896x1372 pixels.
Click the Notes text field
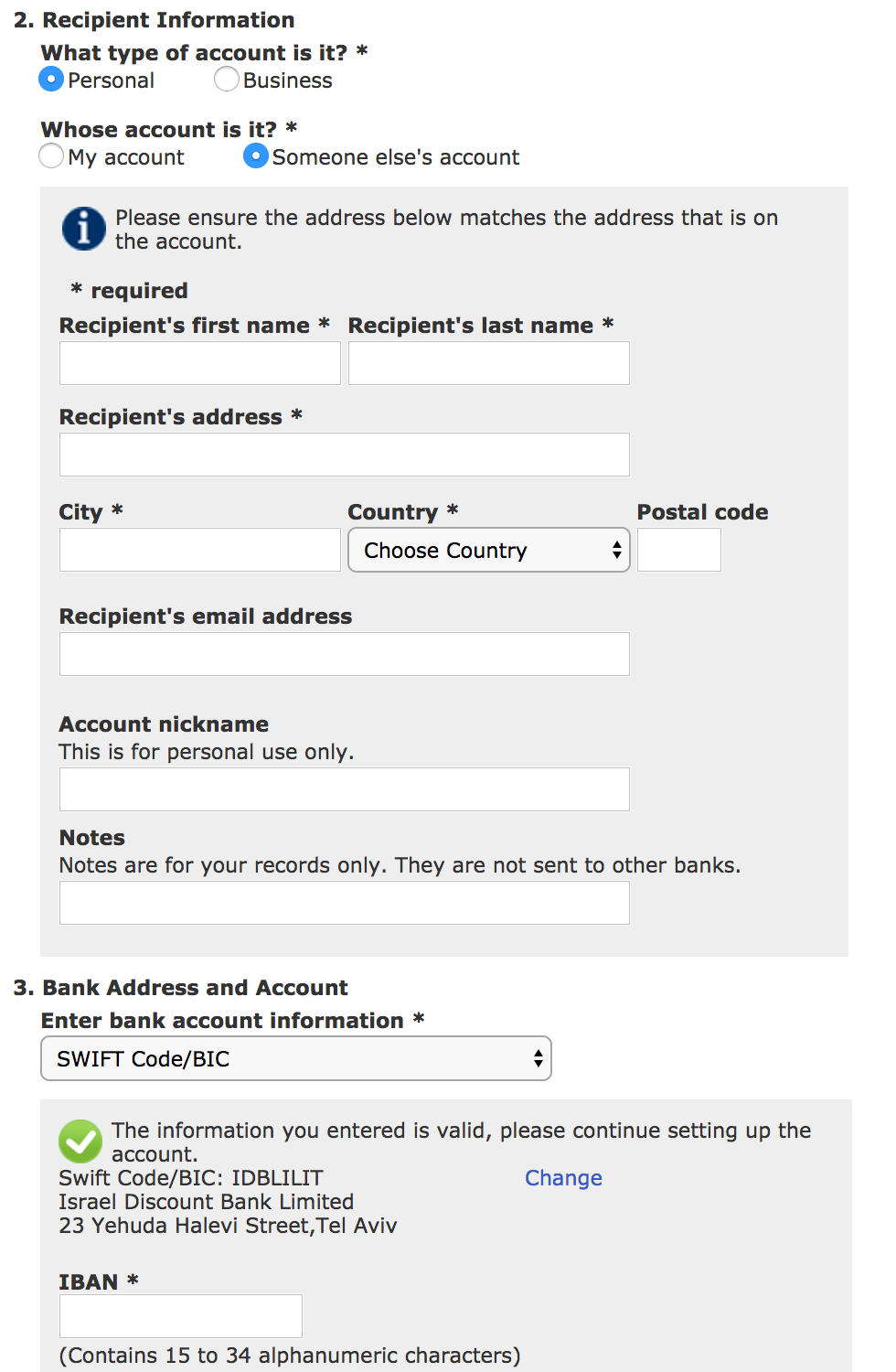345,903
